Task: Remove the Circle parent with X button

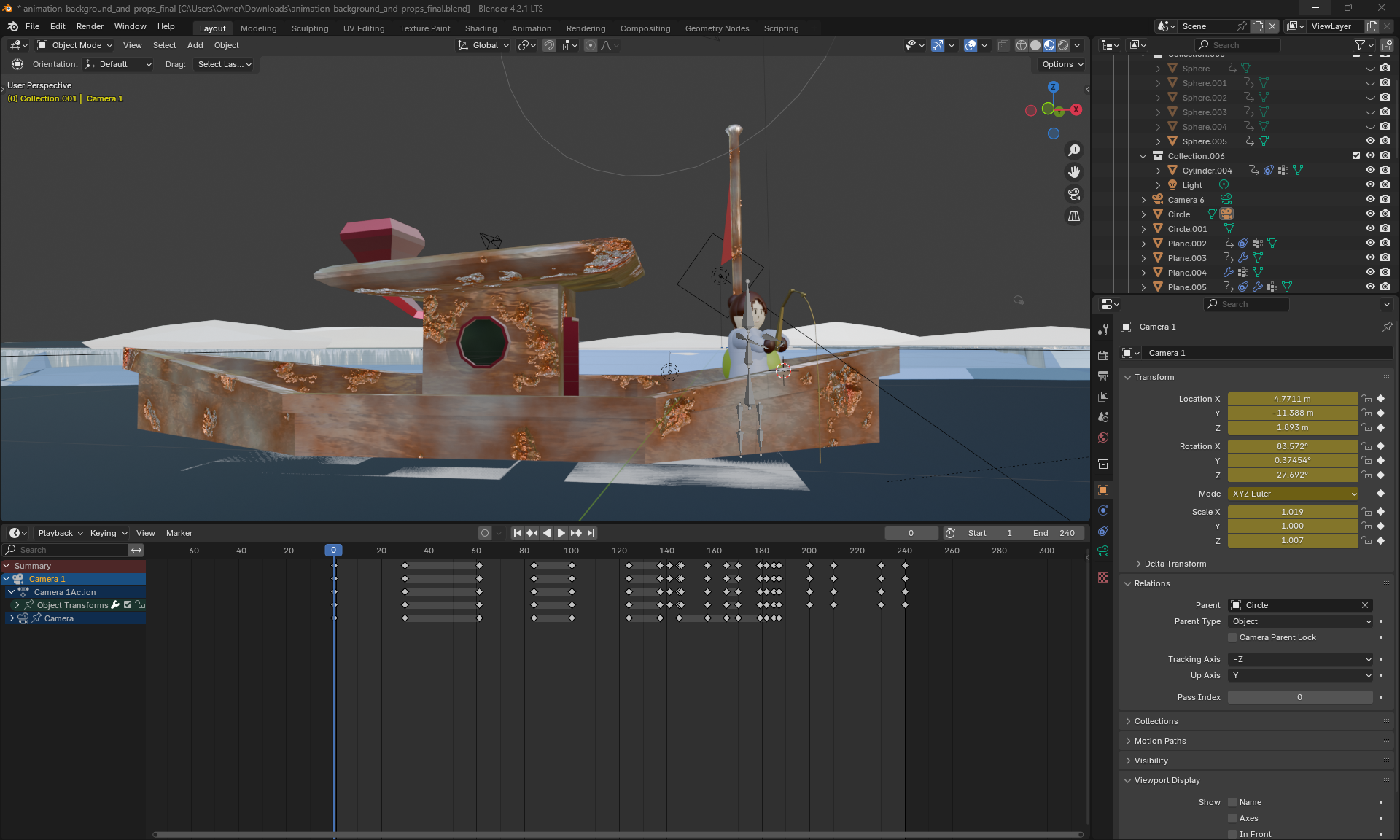Action: (x=1365, y=605)
